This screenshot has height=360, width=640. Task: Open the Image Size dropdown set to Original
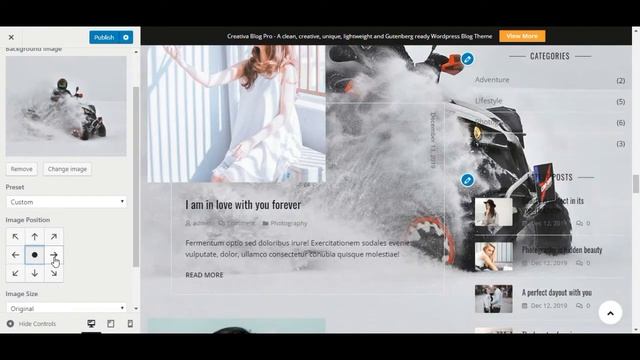point(66,308)
